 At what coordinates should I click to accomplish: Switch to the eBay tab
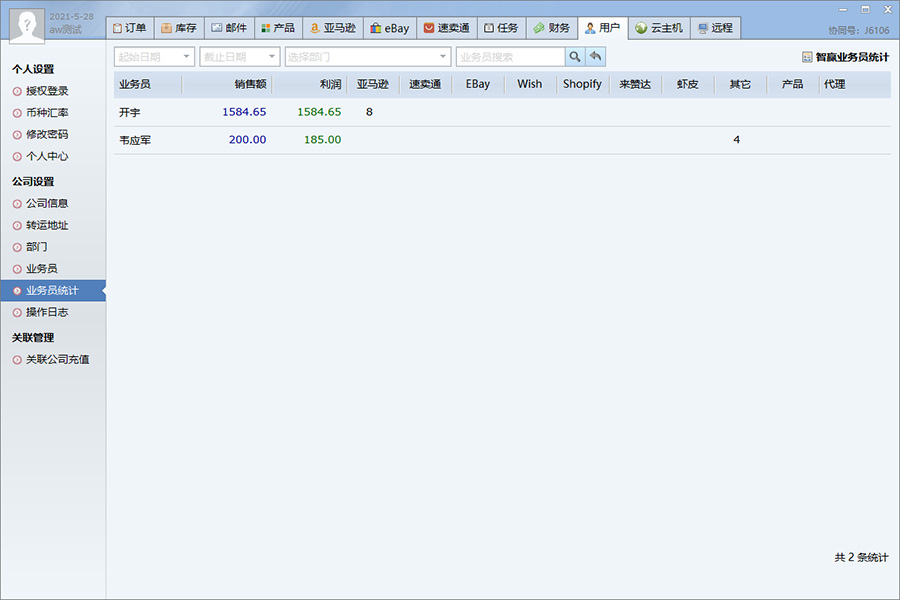tap(390, 28)
